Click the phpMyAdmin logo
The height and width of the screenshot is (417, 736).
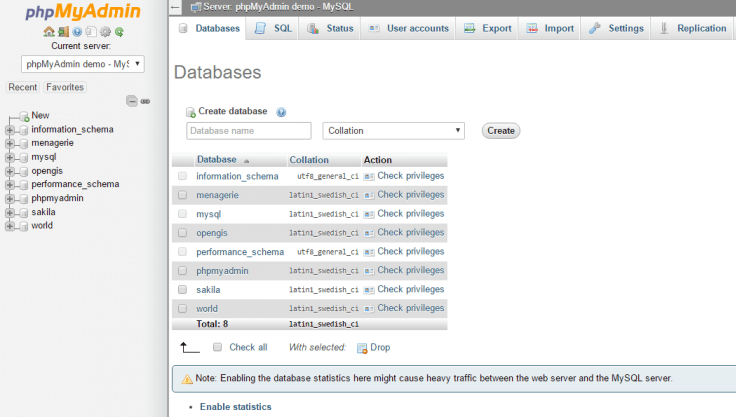click(83, 11)
